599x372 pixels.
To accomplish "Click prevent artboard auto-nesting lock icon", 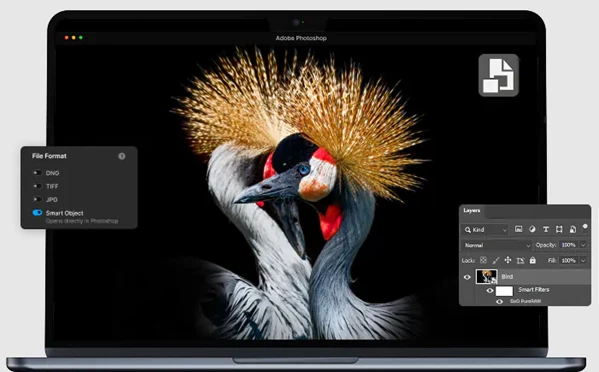I will (520, 260).
